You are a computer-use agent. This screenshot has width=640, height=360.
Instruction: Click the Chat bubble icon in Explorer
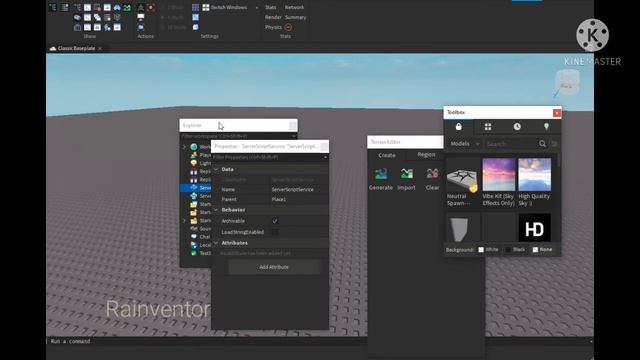194,237
